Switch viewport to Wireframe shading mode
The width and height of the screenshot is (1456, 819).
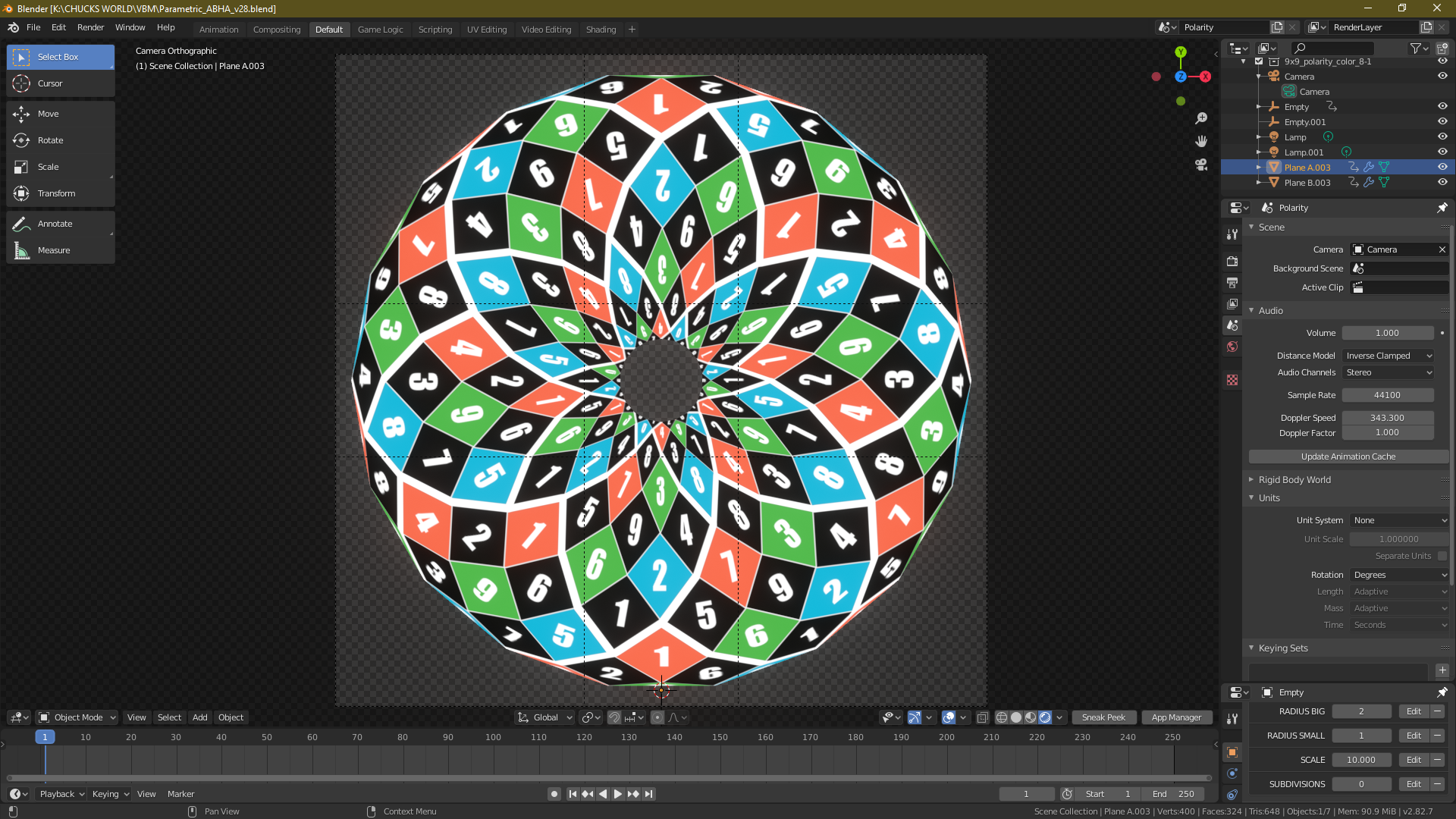(x=1001, y=717)
